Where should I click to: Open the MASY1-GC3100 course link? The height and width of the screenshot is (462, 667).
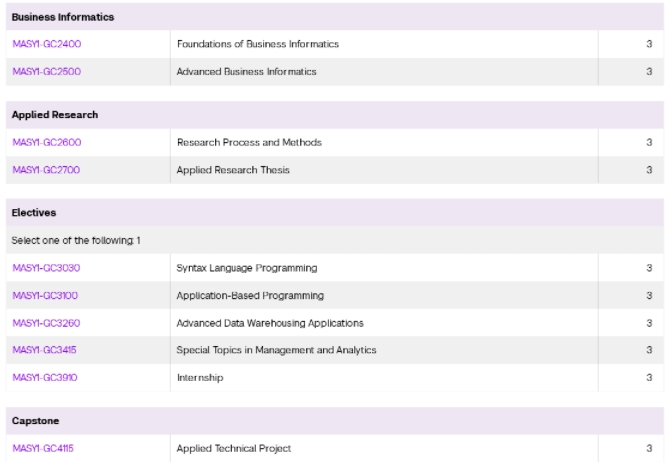click(x=45, y=296)
